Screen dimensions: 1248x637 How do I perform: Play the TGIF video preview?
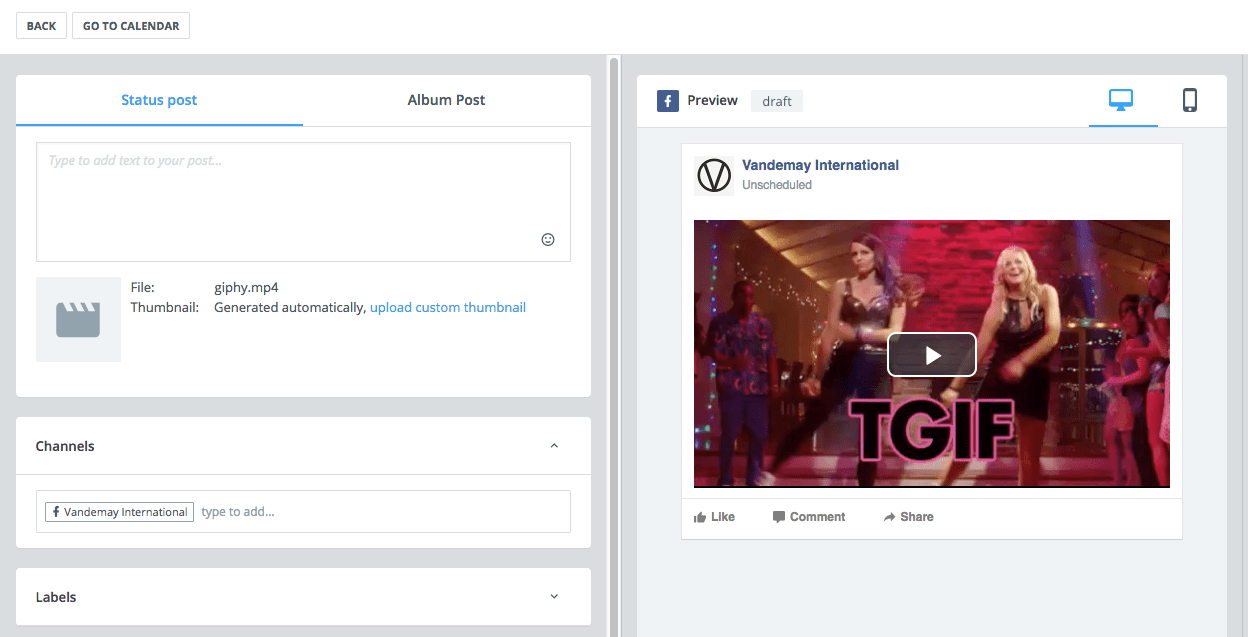932,354
